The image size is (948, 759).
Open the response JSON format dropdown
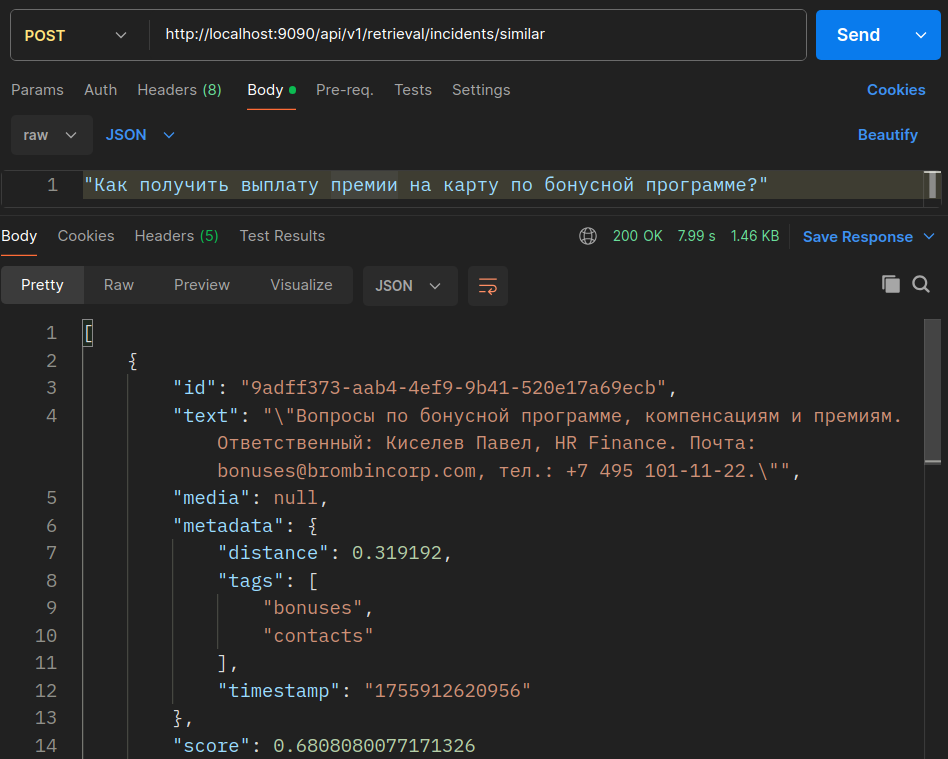click(408, 285)
